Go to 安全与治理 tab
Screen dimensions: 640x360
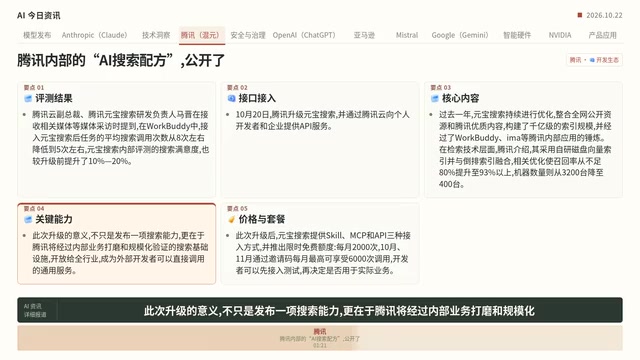[x=248, y=35]
